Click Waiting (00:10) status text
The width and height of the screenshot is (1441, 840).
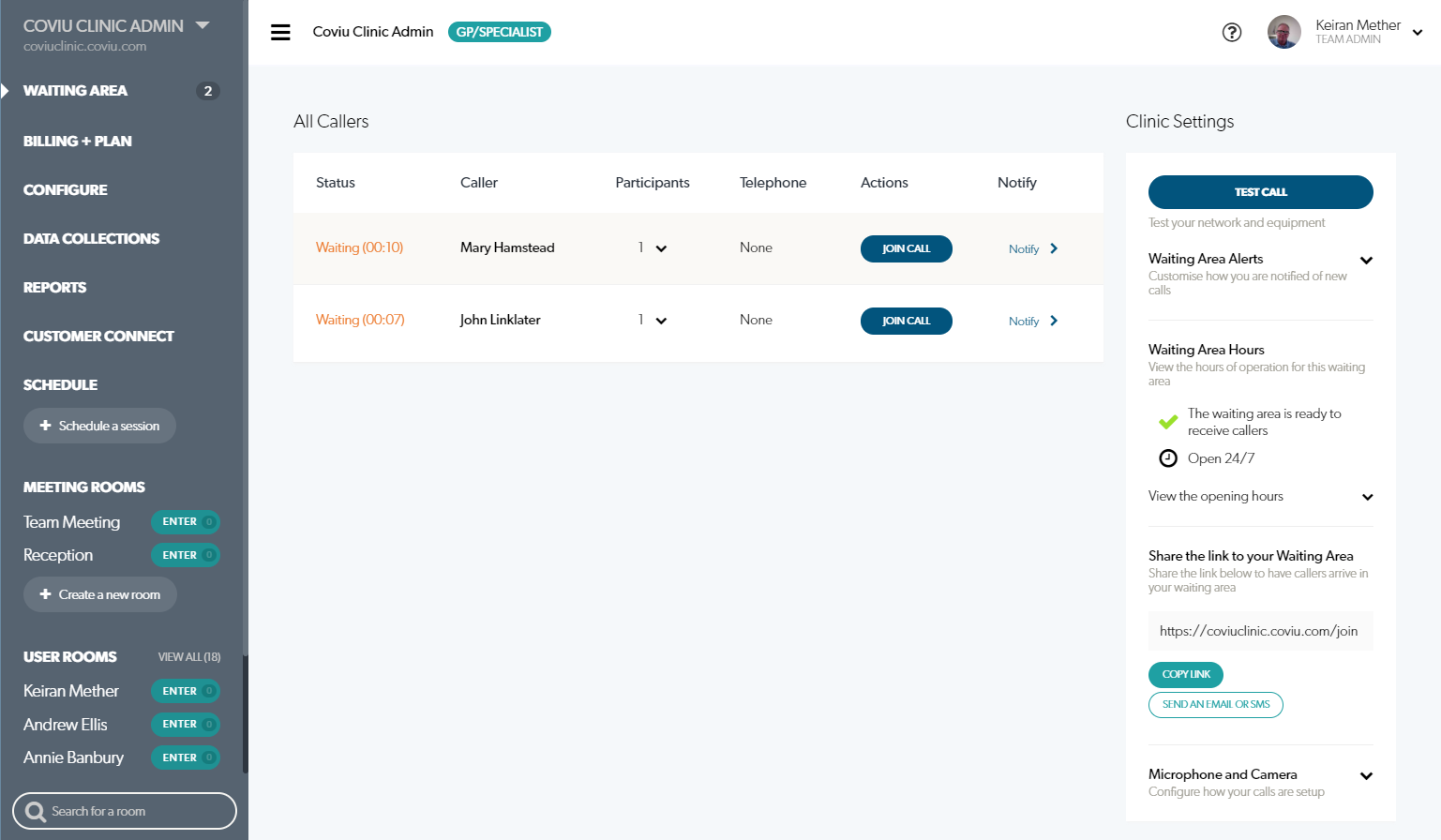(x=359, y=247)
